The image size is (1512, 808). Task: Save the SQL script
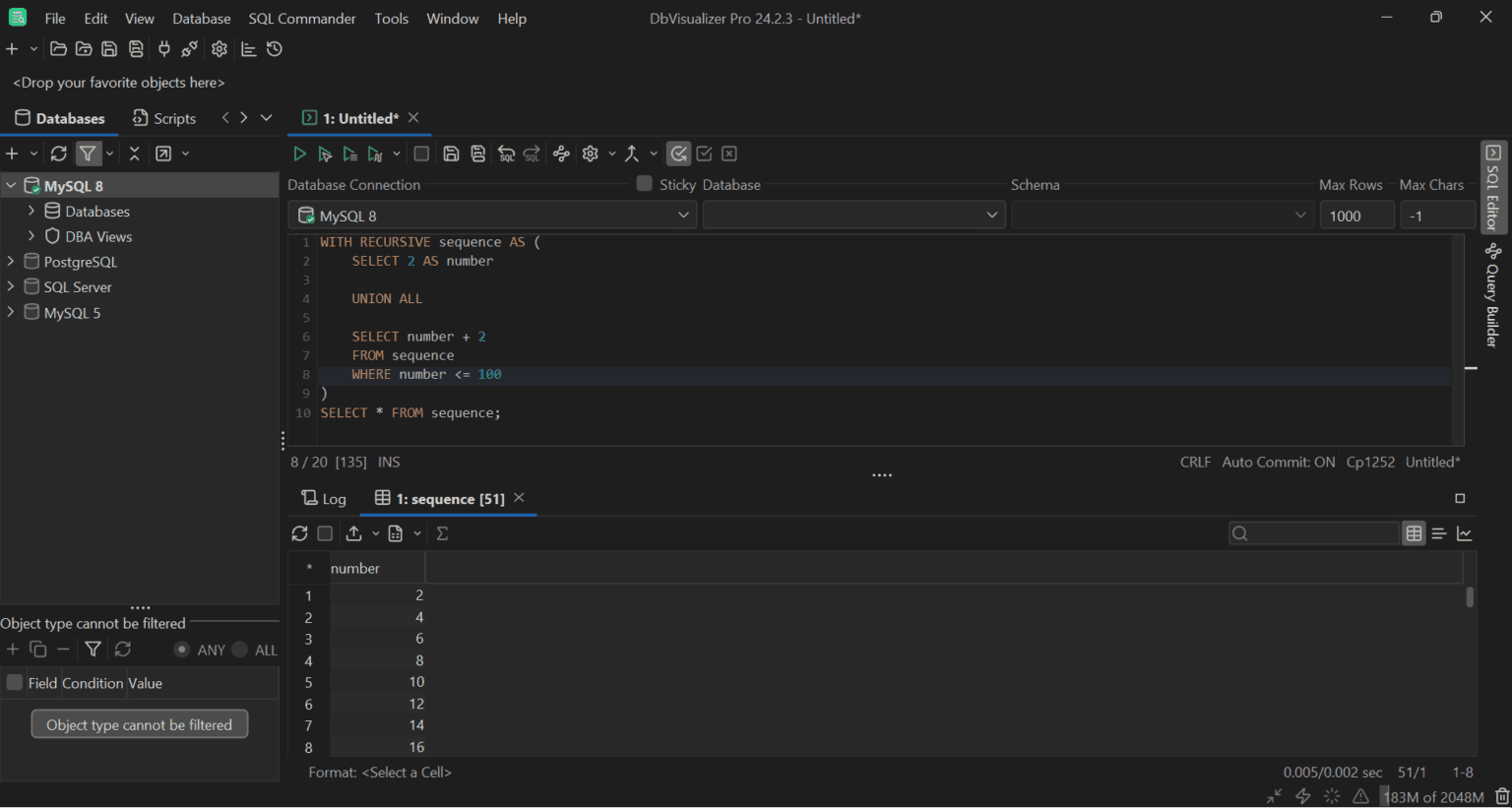pyautogui.click(x=451, y=153)
